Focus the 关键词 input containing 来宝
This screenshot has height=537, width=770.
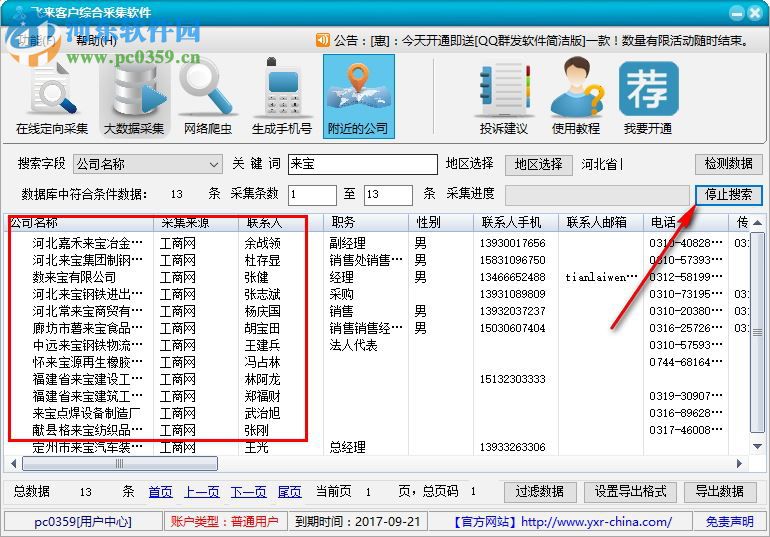[362, 164]
